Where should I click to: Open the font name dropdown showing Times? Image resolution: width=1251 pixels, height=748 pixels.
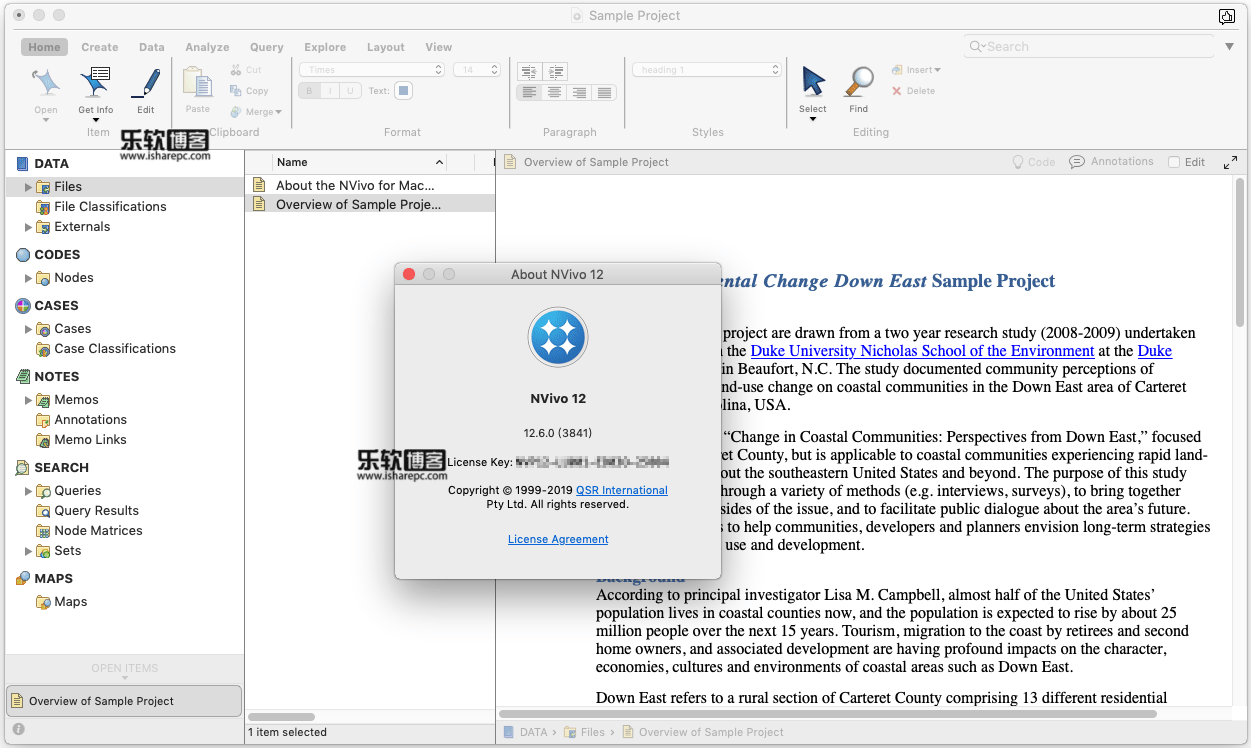point(371,70)
